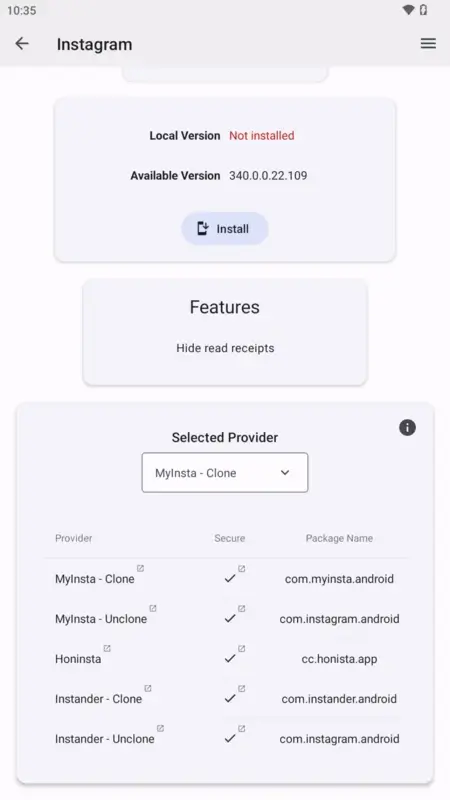
Task: Open secure link icon in Honinsta row
Action: click(x=241, y=648)
